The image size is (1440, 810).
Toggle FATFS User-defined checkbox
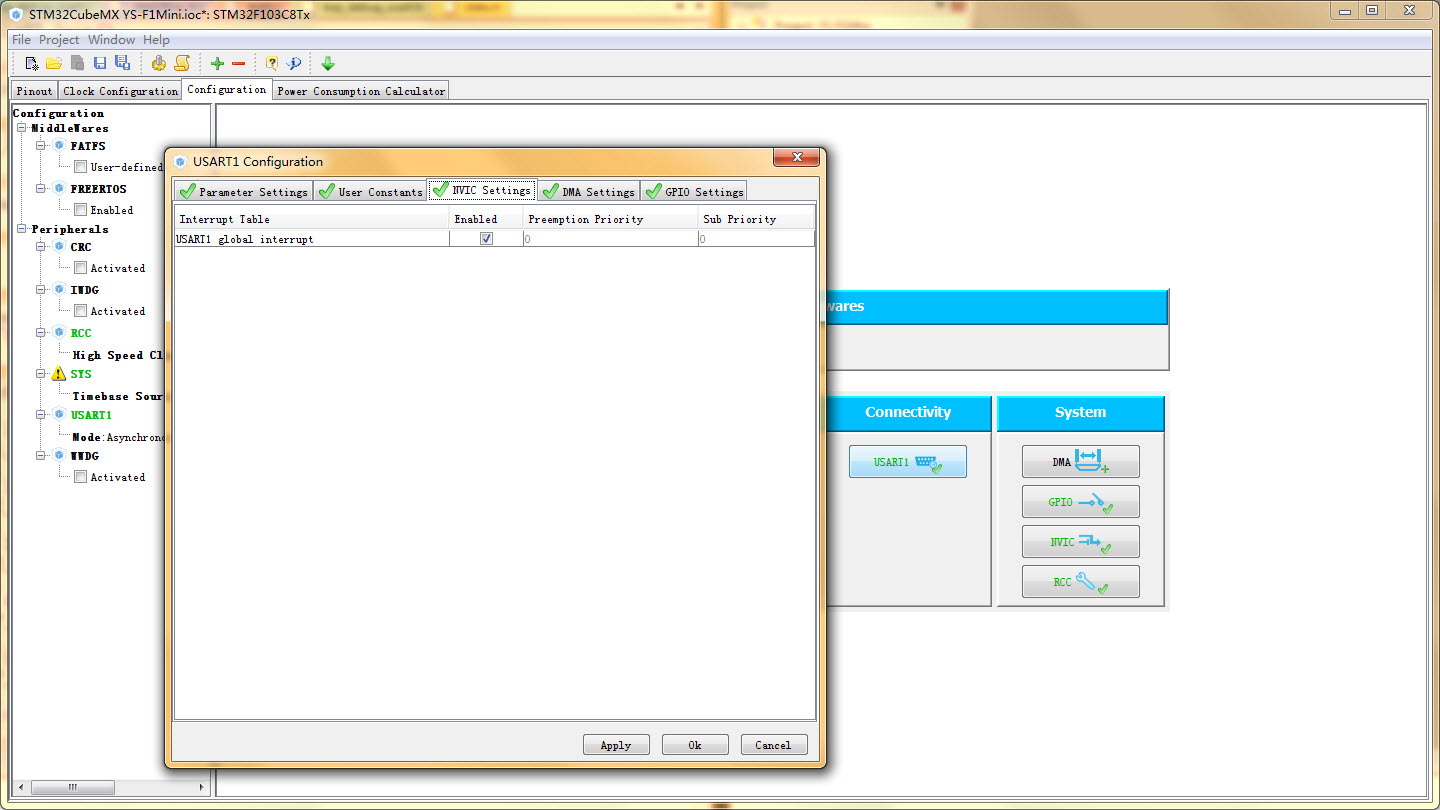(x=80, y=167)
